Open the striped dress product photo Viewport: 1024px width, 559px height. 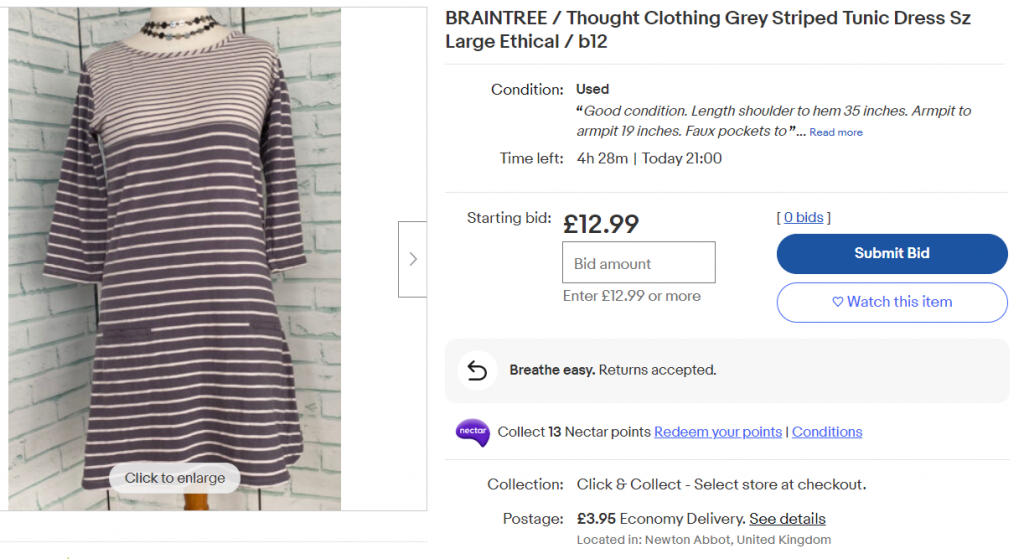(175, 250)
